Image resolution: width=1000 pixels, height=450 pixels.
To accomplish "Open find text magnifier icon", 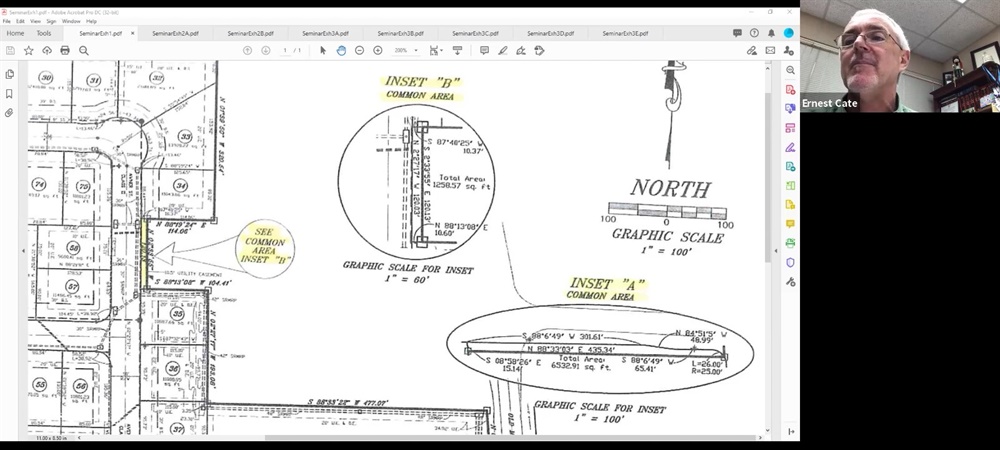I will 84,50.
